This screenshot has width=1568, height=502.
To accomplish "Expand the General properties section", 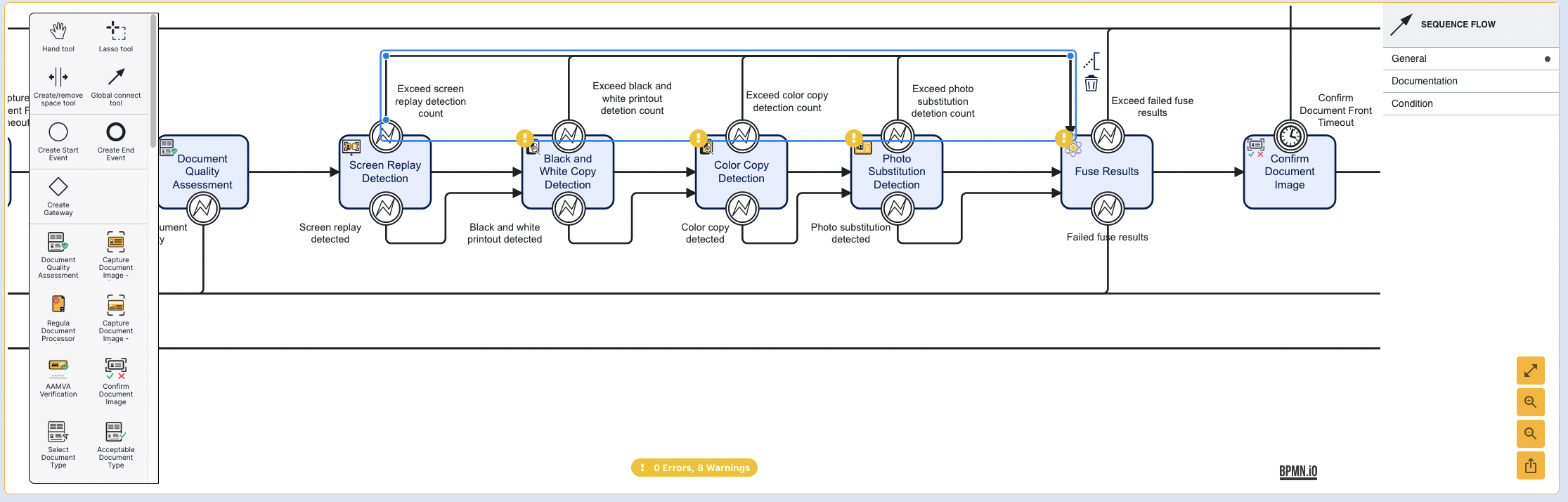I will click(1470, 59).
